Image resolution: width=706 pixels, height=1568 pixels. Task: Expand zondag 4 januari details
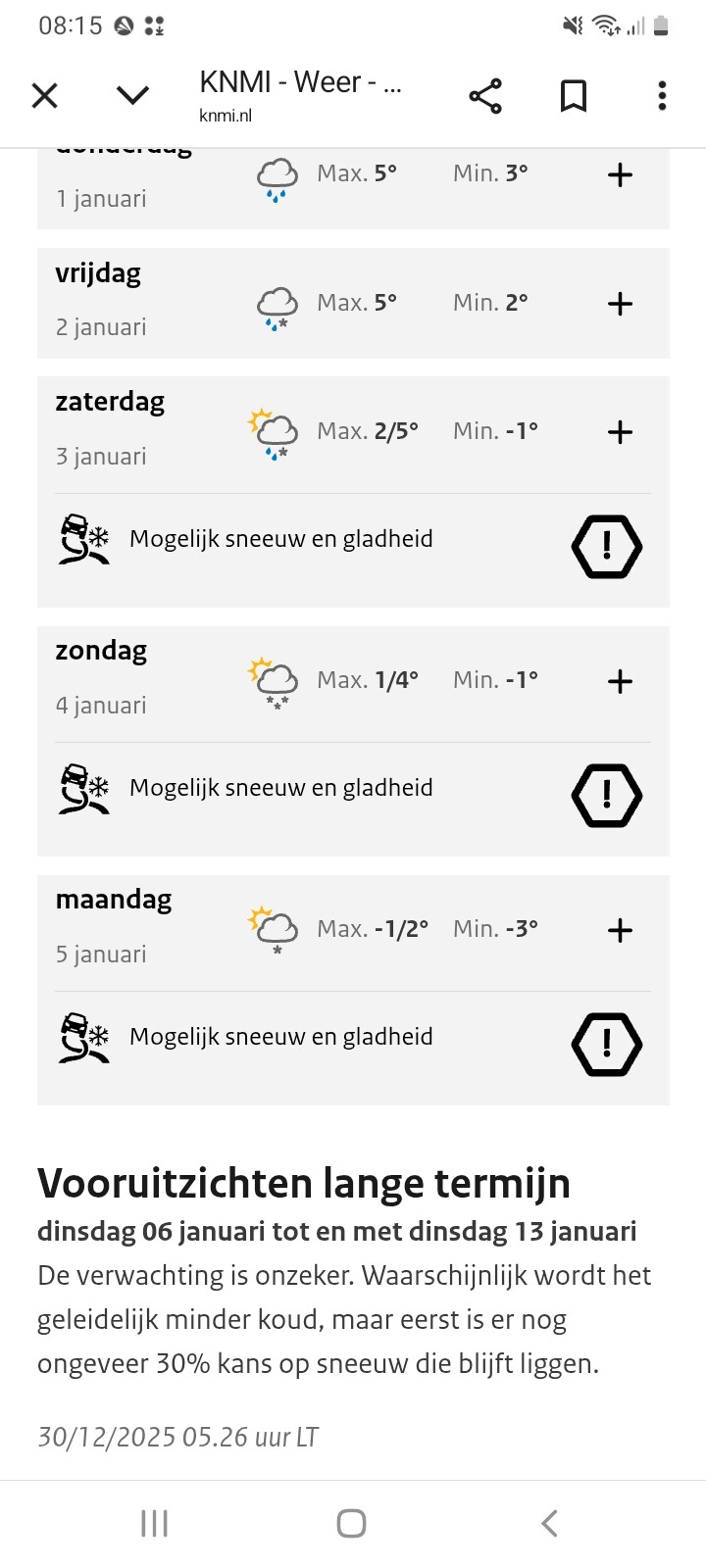[620, 681]
